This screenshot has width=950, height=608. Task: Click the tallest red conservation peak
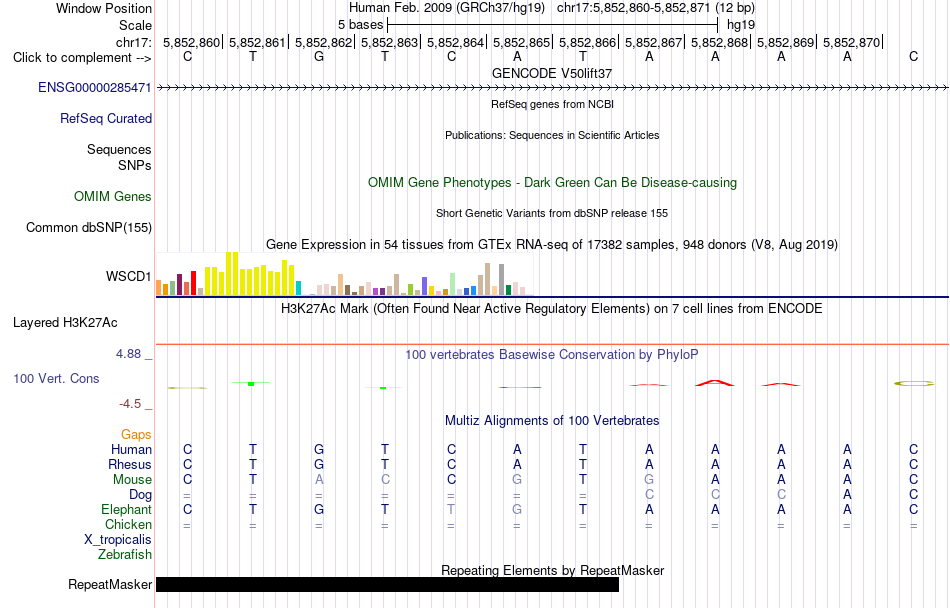(715, 383)
